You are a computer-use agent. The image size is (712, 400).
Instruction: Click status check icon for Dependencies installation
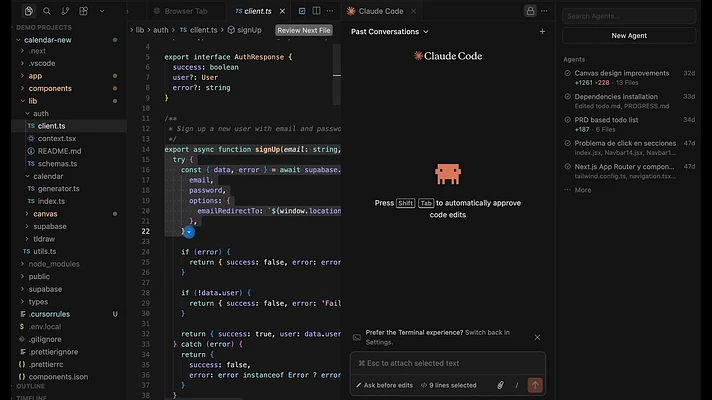(x=568, y=96)
